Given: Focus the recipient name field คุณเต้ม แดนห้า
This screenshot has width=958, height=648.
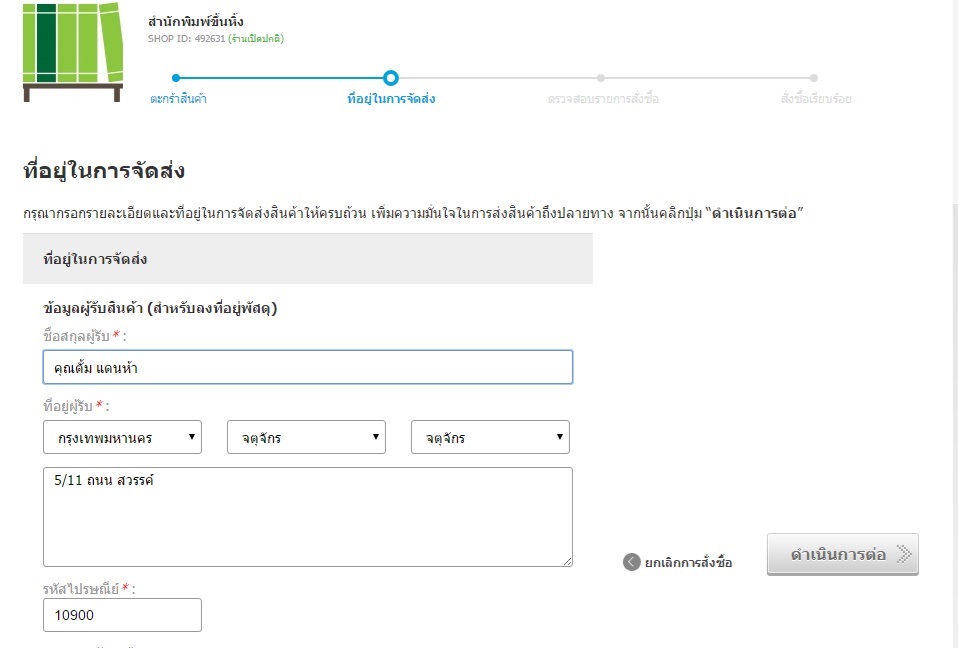Looking at the screenshot, I should pos(308,367).
